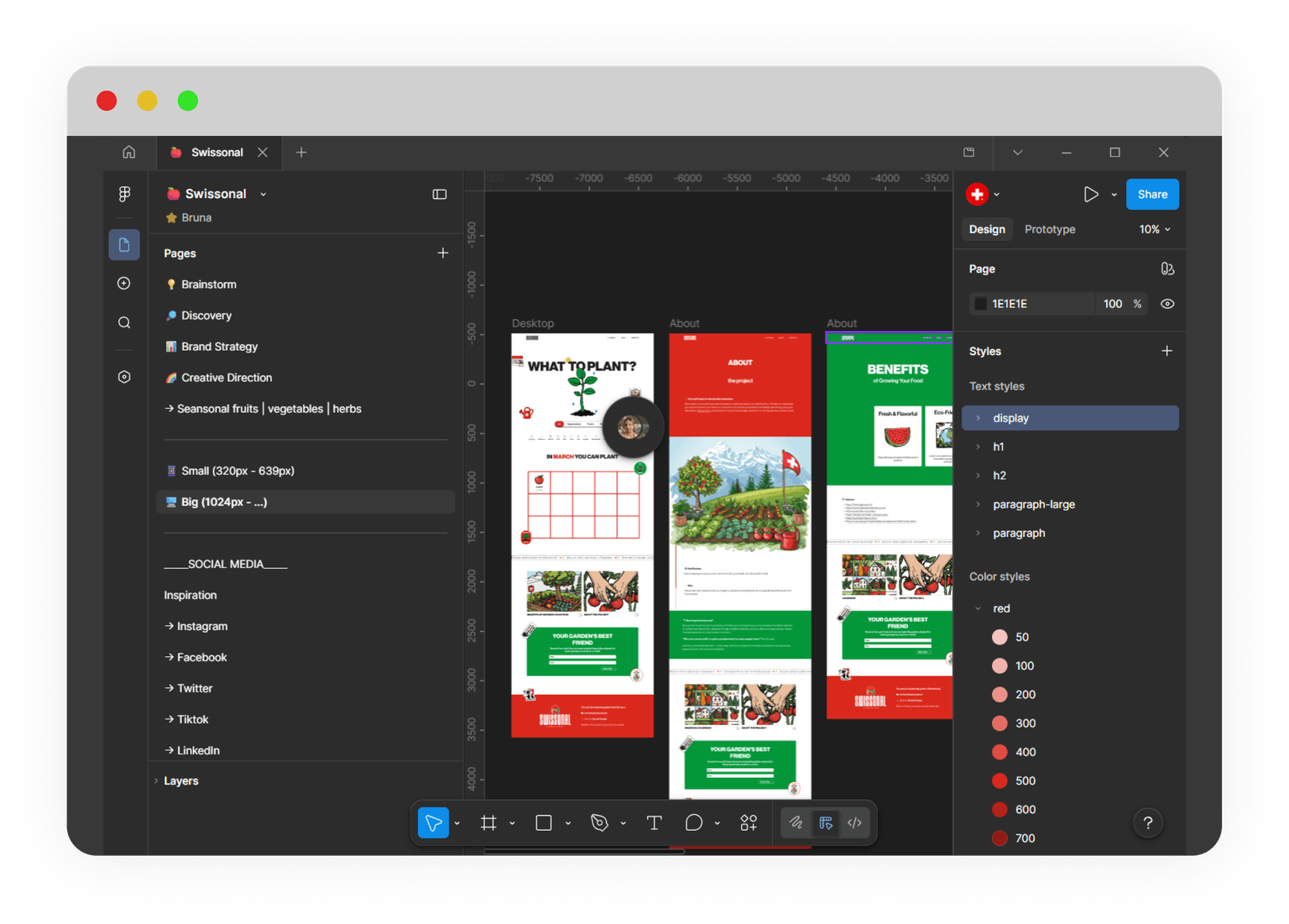Open the Assets plus-circle sidebar icon
Screen dimensions: 1289x924
tap(124, 284)
